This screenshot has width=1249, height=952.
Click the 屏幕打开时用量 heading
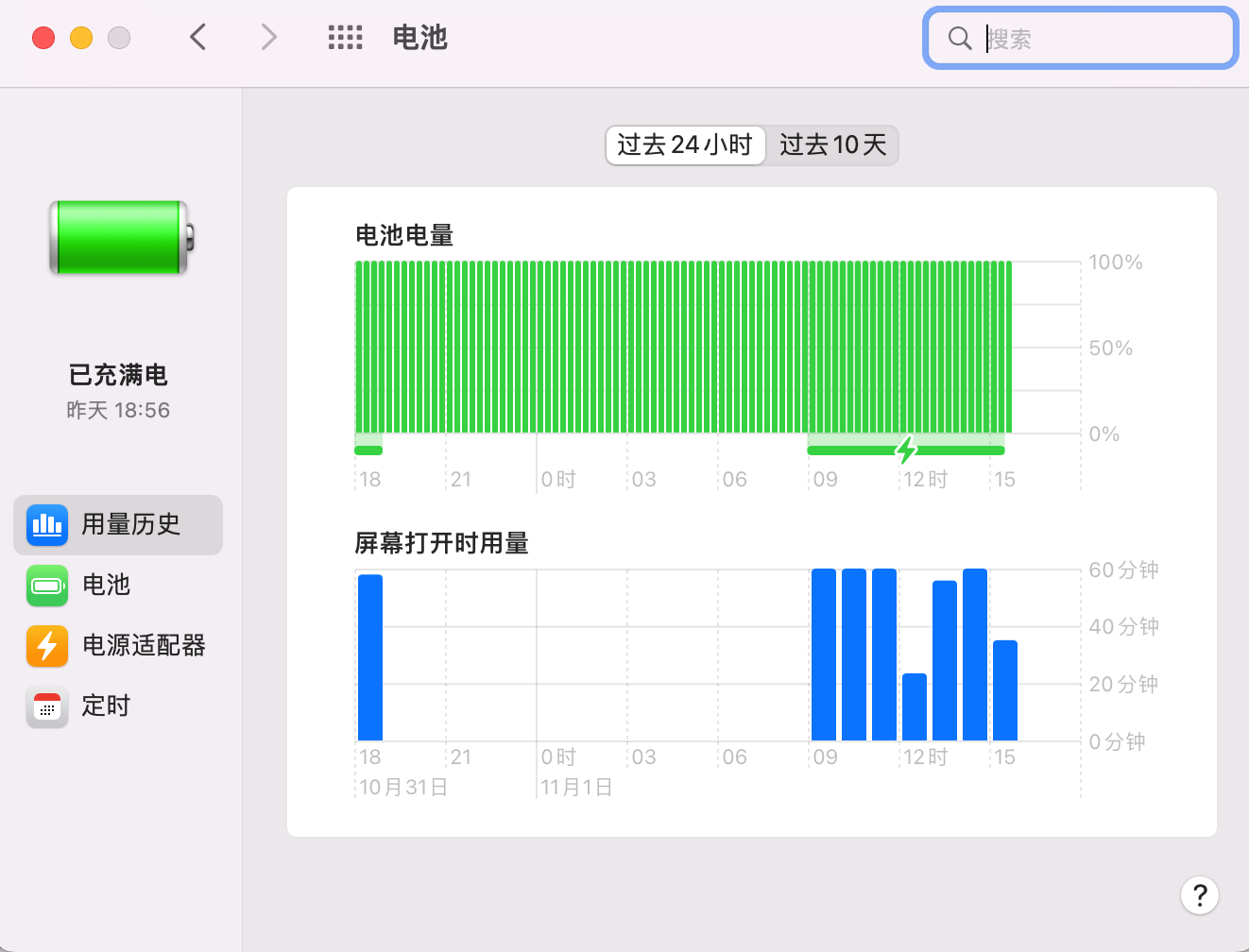[x=441, y=543]
